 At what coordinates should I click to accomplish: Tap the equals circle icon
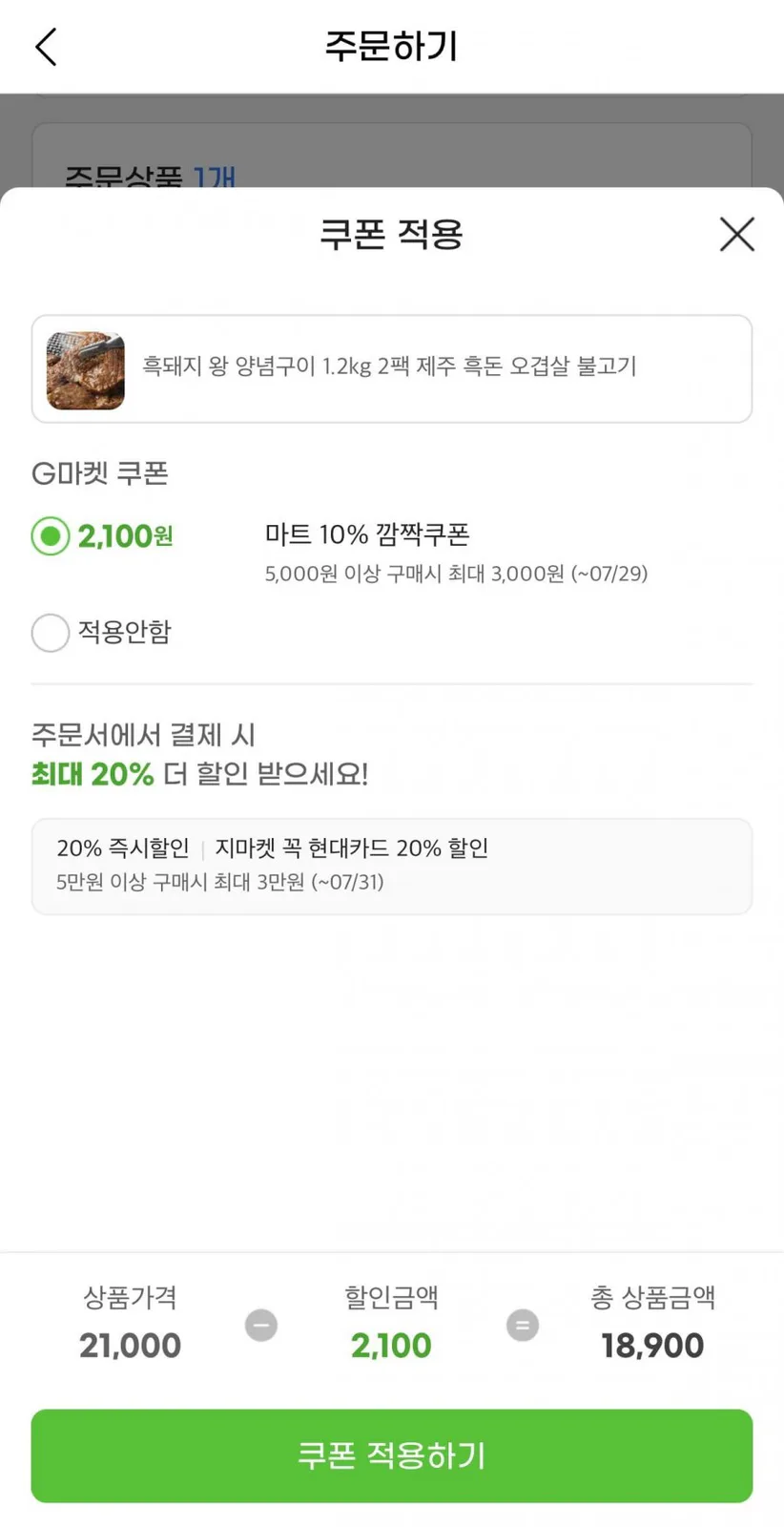522,1326
